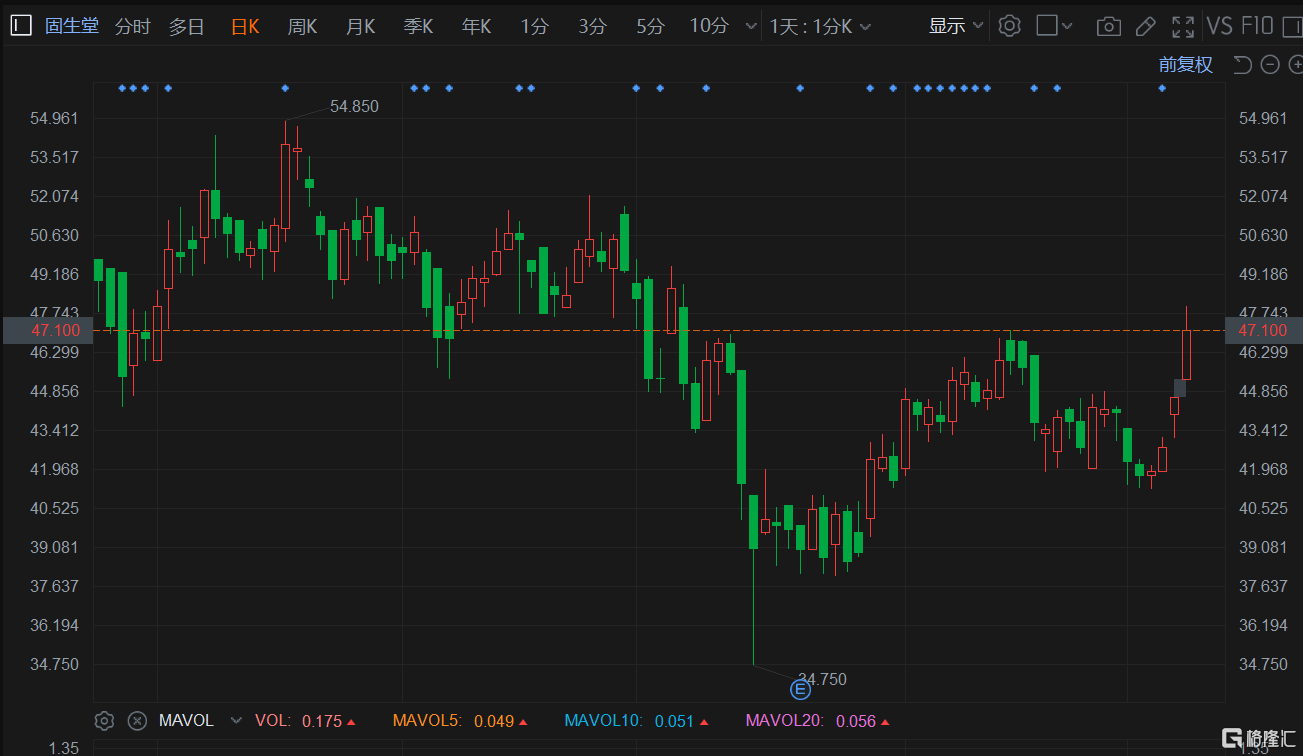Open the VS compare function

(x=1219, y=26)
